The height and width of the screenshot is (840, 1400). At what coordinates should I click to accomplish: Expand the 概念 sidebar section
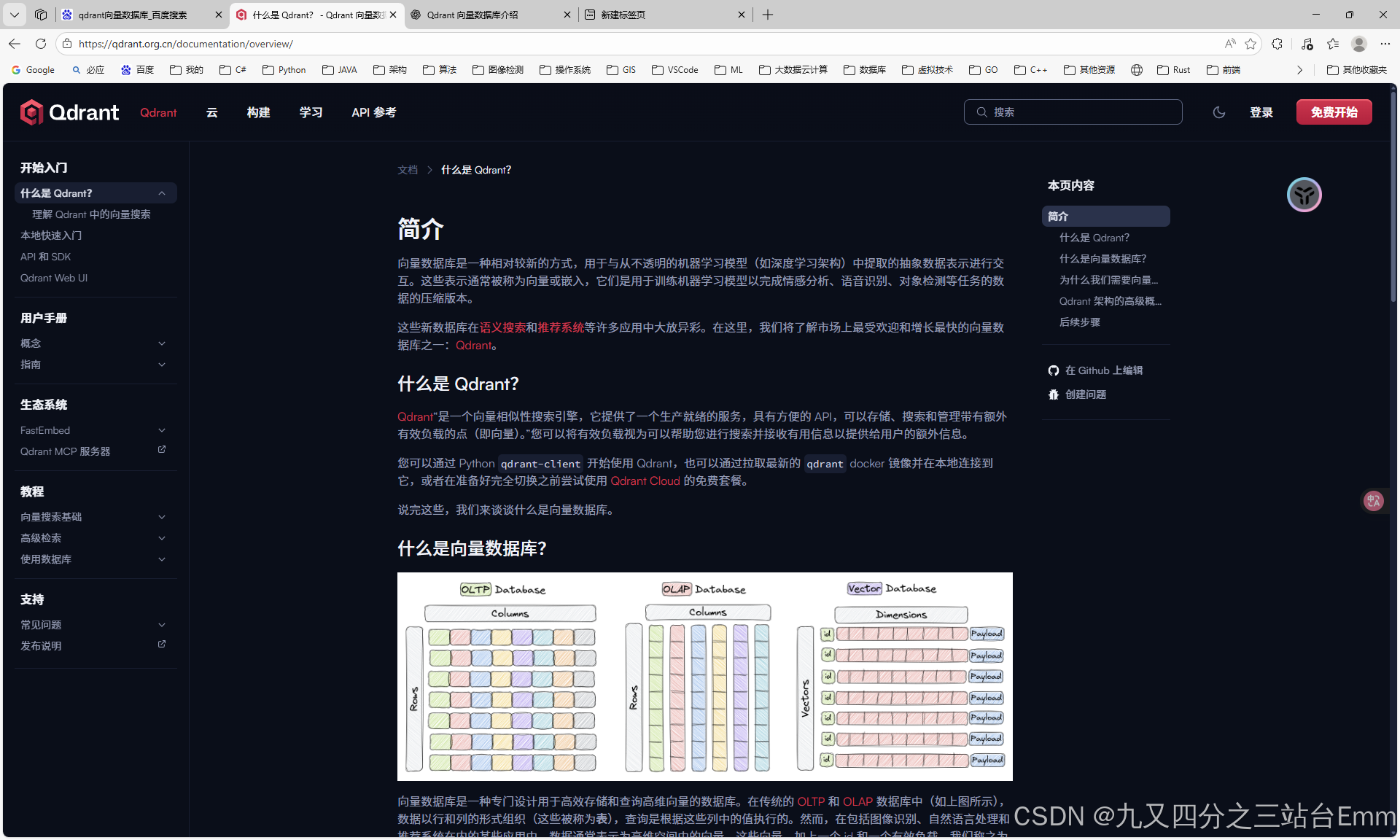click(162, 343)
